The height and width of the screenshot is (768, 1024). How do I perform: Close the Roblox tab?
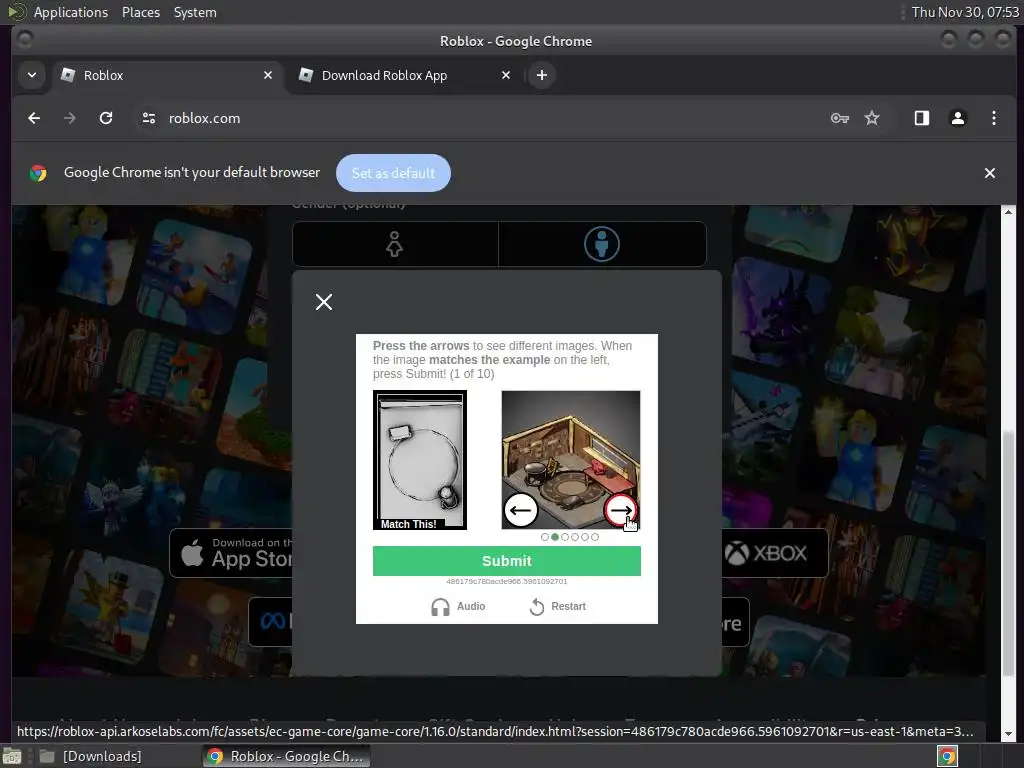(x=268, y=75)
